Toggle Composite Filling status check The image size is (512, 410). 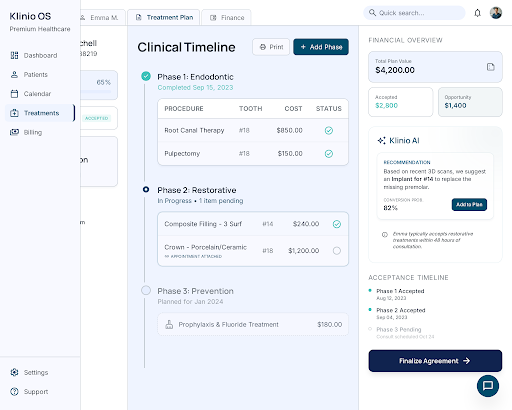tap(337, 224)
